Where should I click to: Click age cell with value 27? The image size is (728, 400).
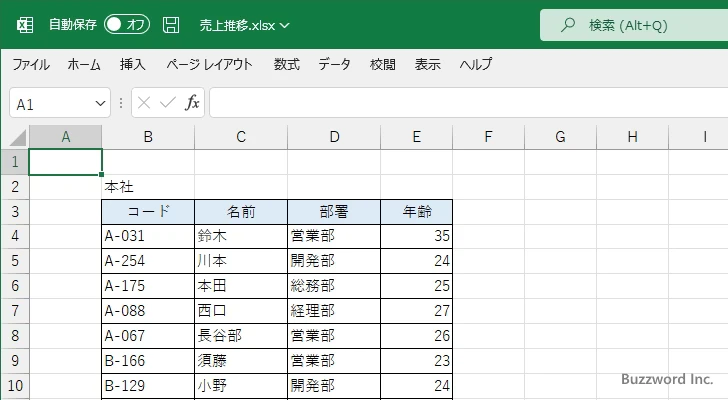coord(416,311)
